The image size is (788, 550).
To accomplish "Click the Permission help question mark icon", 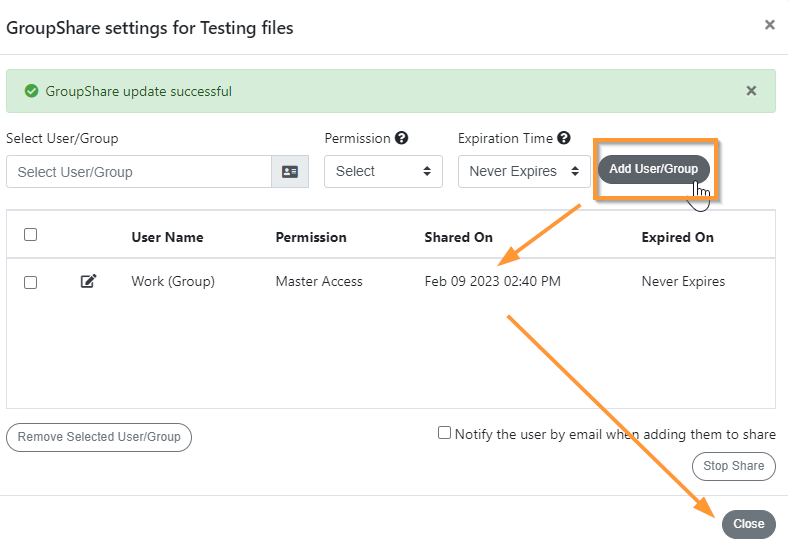I will (x=401, y=138).
